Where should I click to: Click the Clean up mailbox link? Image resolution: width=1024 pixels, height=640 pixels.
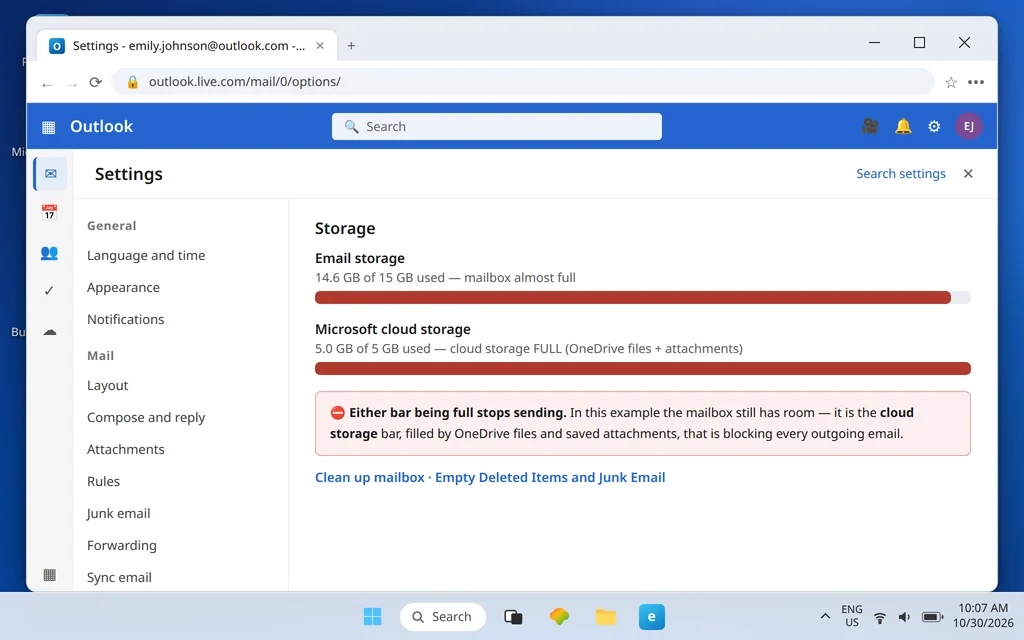pos(370,477)
